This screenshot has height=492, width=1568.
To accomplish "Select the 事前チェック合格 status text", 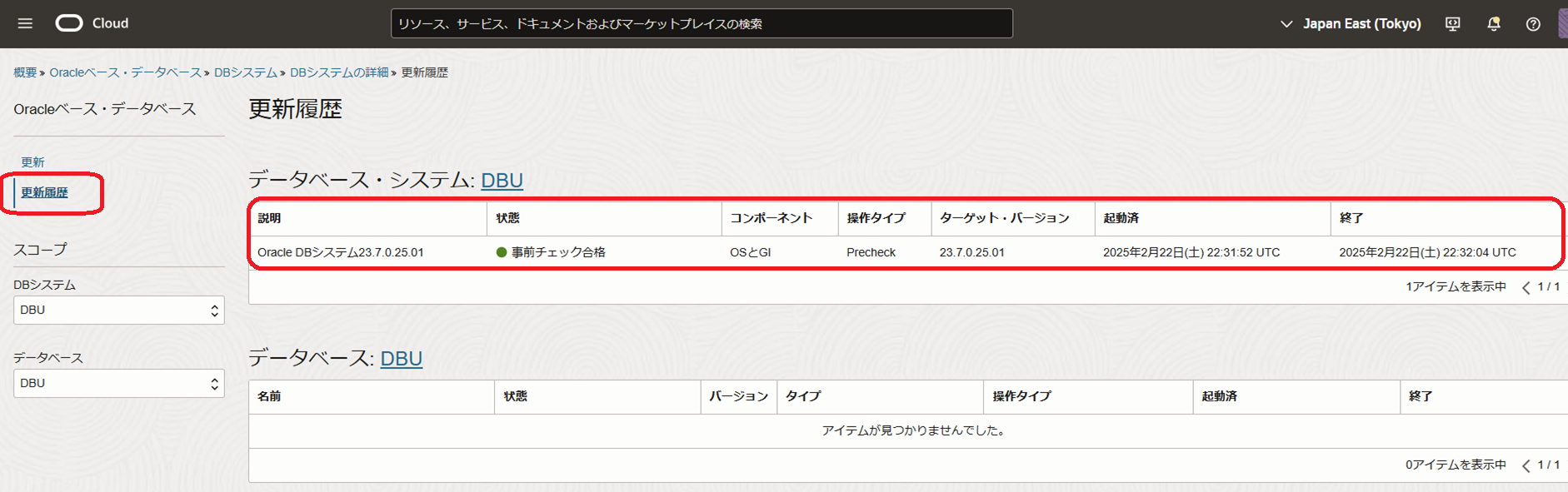I will pos(558,252).
